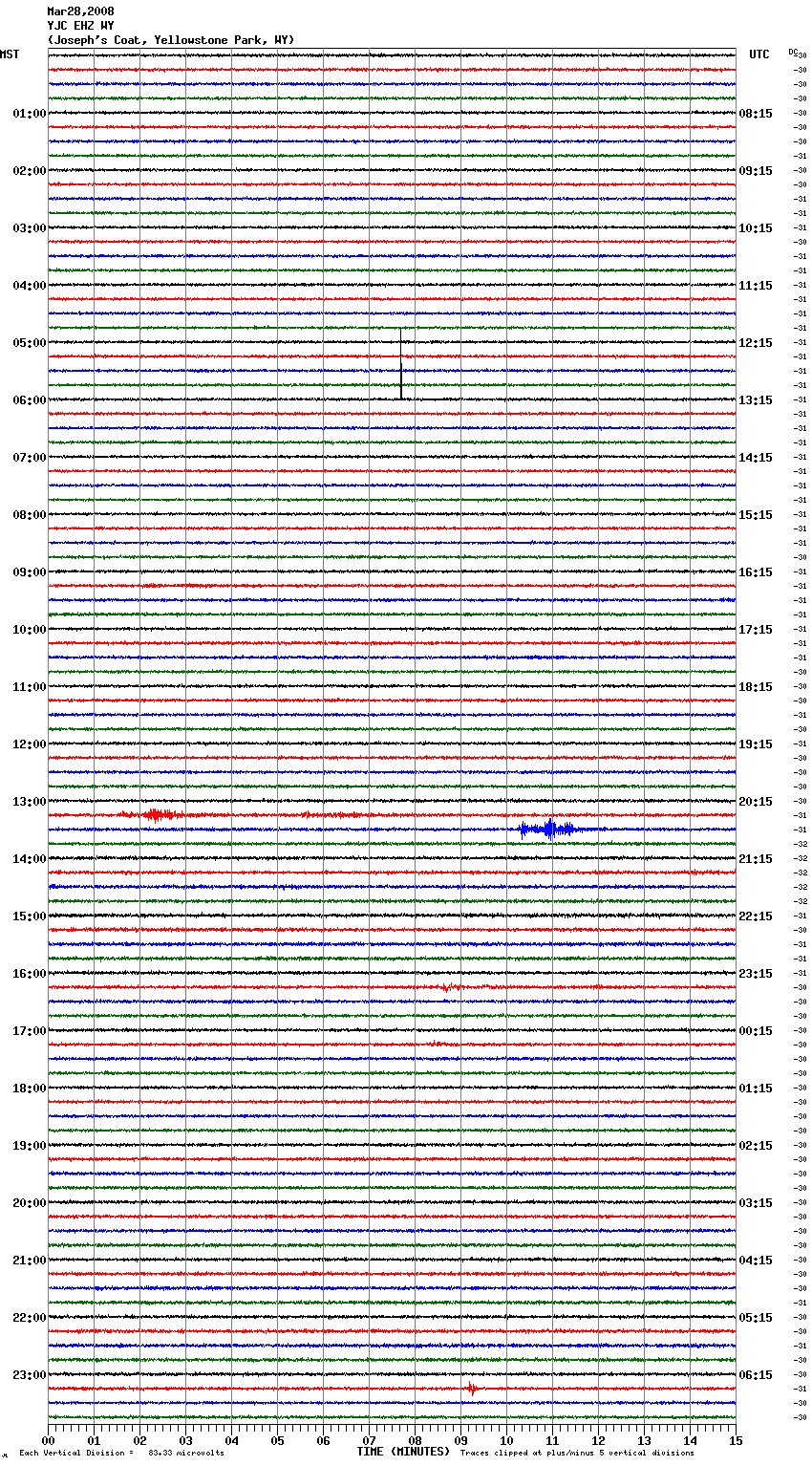Select the 01:00 MST time label
Screen dimensions: 812x1466
click(x=30, y=114)
